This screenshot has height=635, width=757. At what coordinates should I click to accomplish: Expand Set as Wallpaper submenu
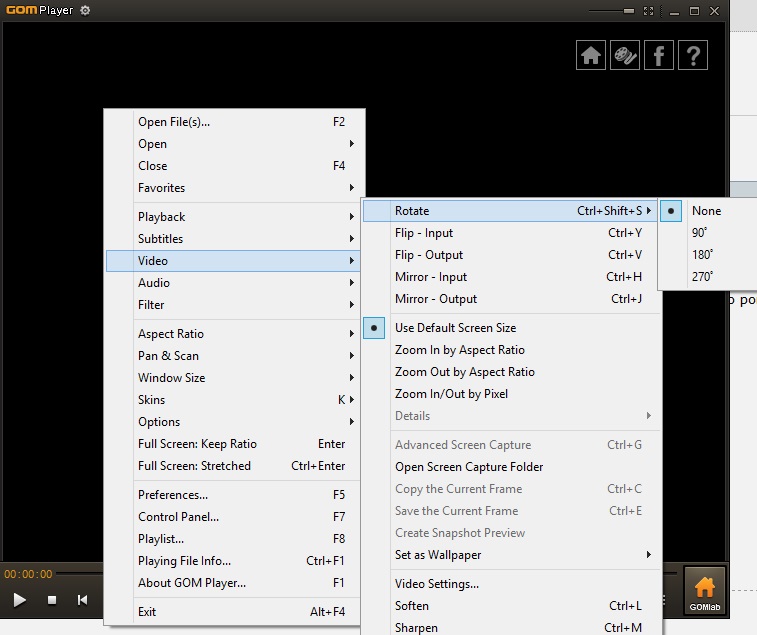tap(511, 555)
